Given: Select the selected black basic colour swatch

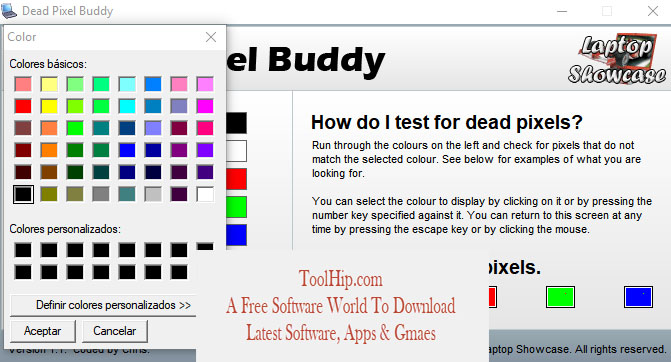Looking at the screenshot, I should pos(23,194).
